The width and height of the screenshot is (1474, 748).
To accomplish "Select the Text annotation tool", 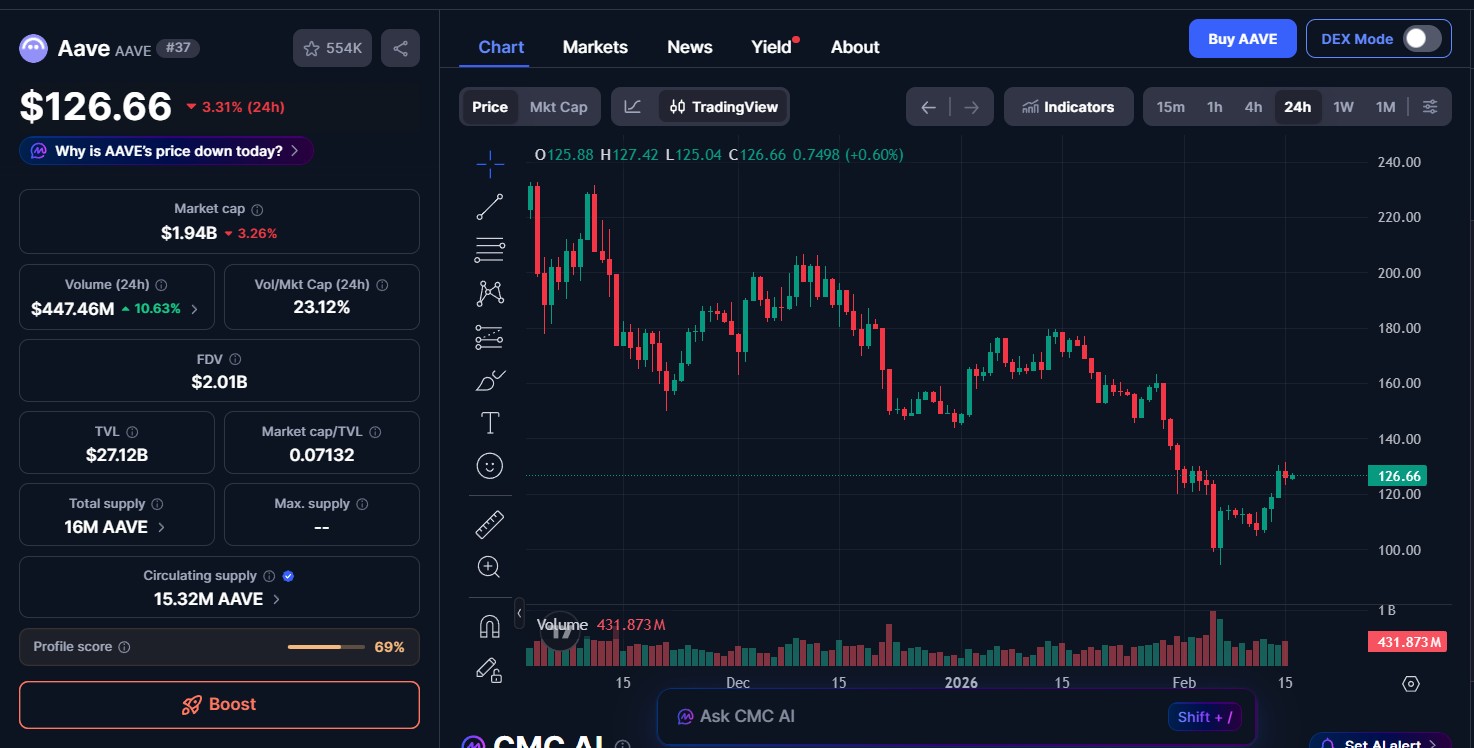I will (x=490, y=422).
